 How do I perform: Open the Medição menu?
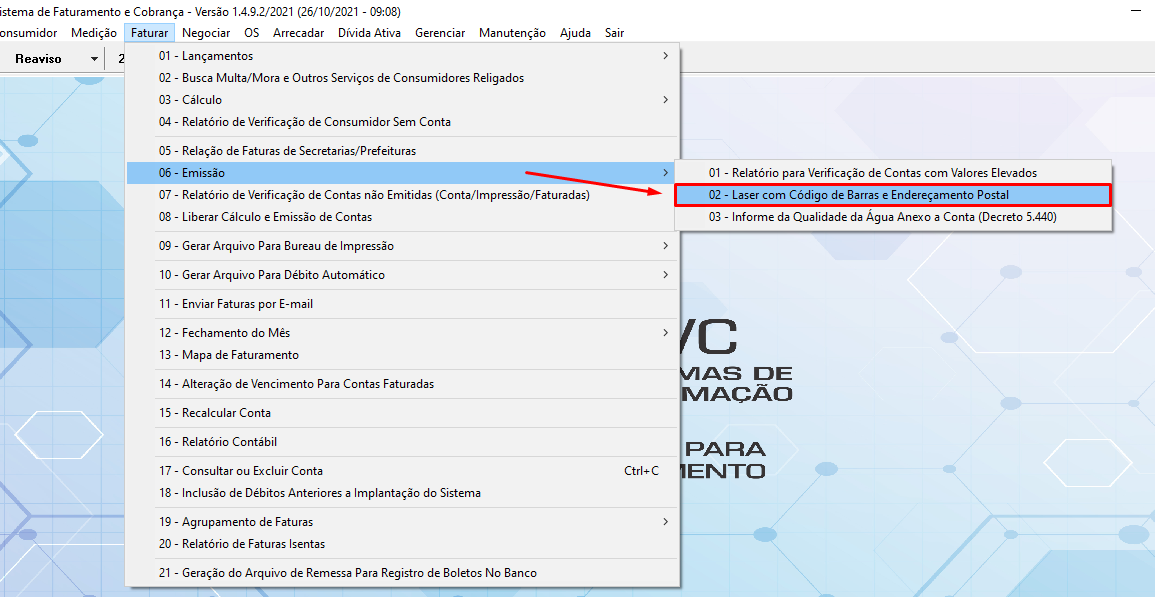coord(94,33)
